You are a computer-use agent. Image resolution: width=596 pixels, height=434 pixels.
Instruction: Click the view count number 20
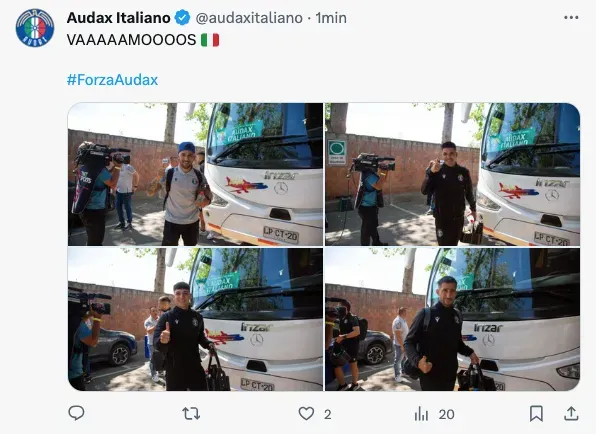pos(446,414)
